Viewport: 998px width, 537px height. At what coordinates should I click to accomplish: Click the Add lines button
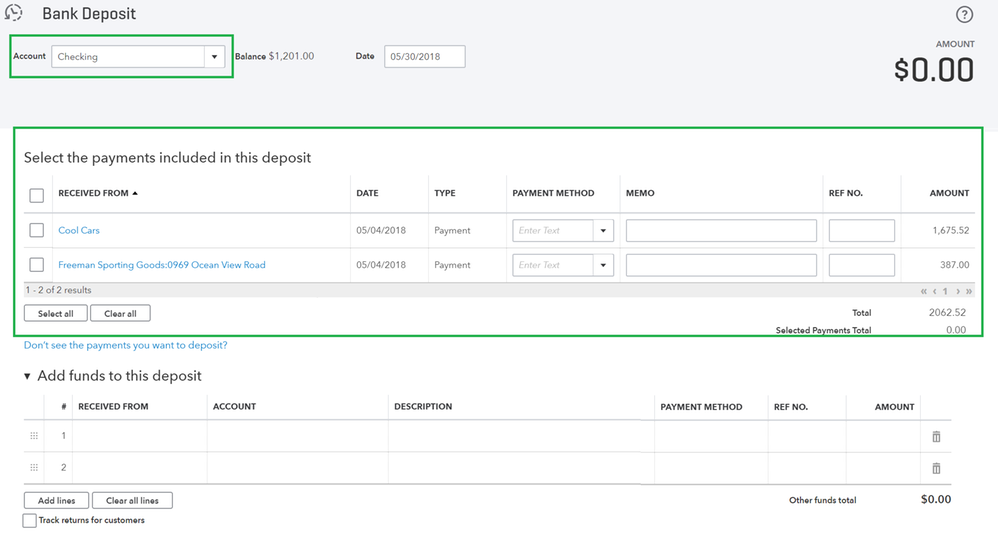[56, 500]
